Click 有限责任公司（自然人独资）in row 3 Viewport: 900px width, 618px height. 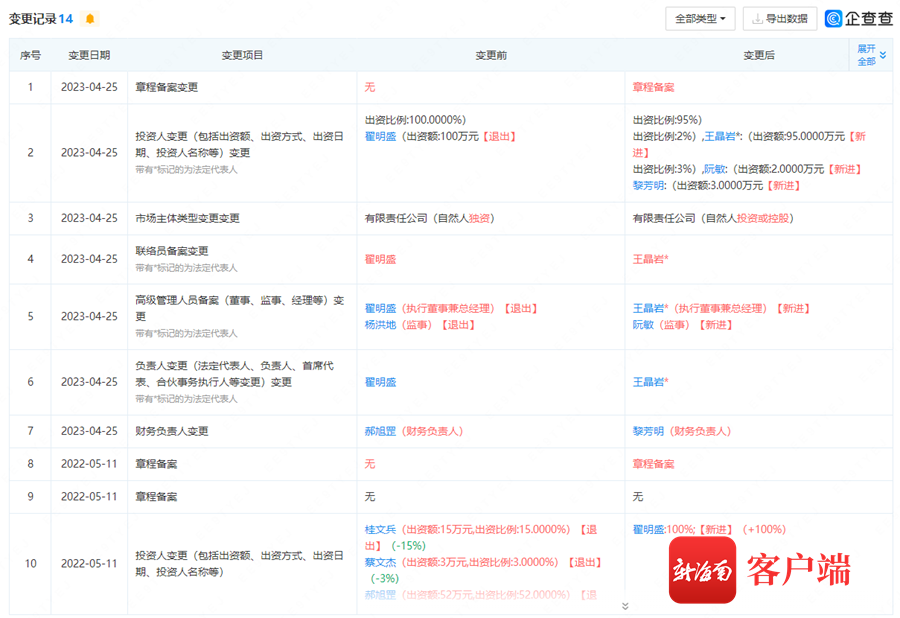pyautogui.click(x=430, y=219)
